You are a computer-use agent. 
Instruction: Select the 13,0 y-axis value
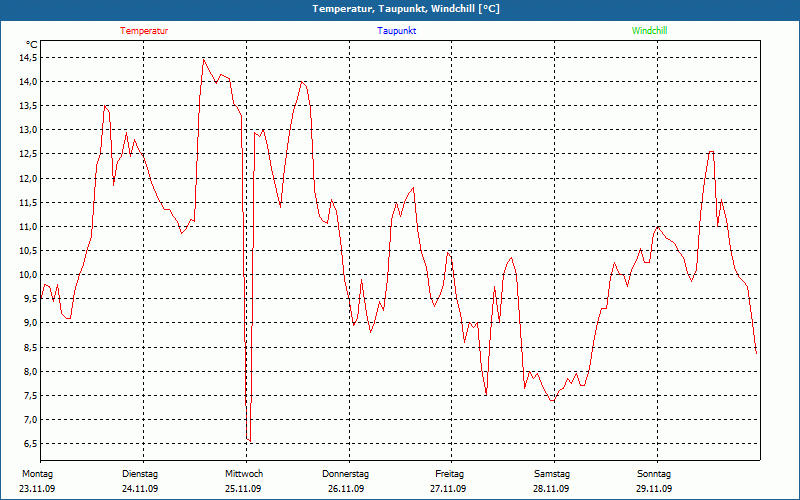click(28, 130)
